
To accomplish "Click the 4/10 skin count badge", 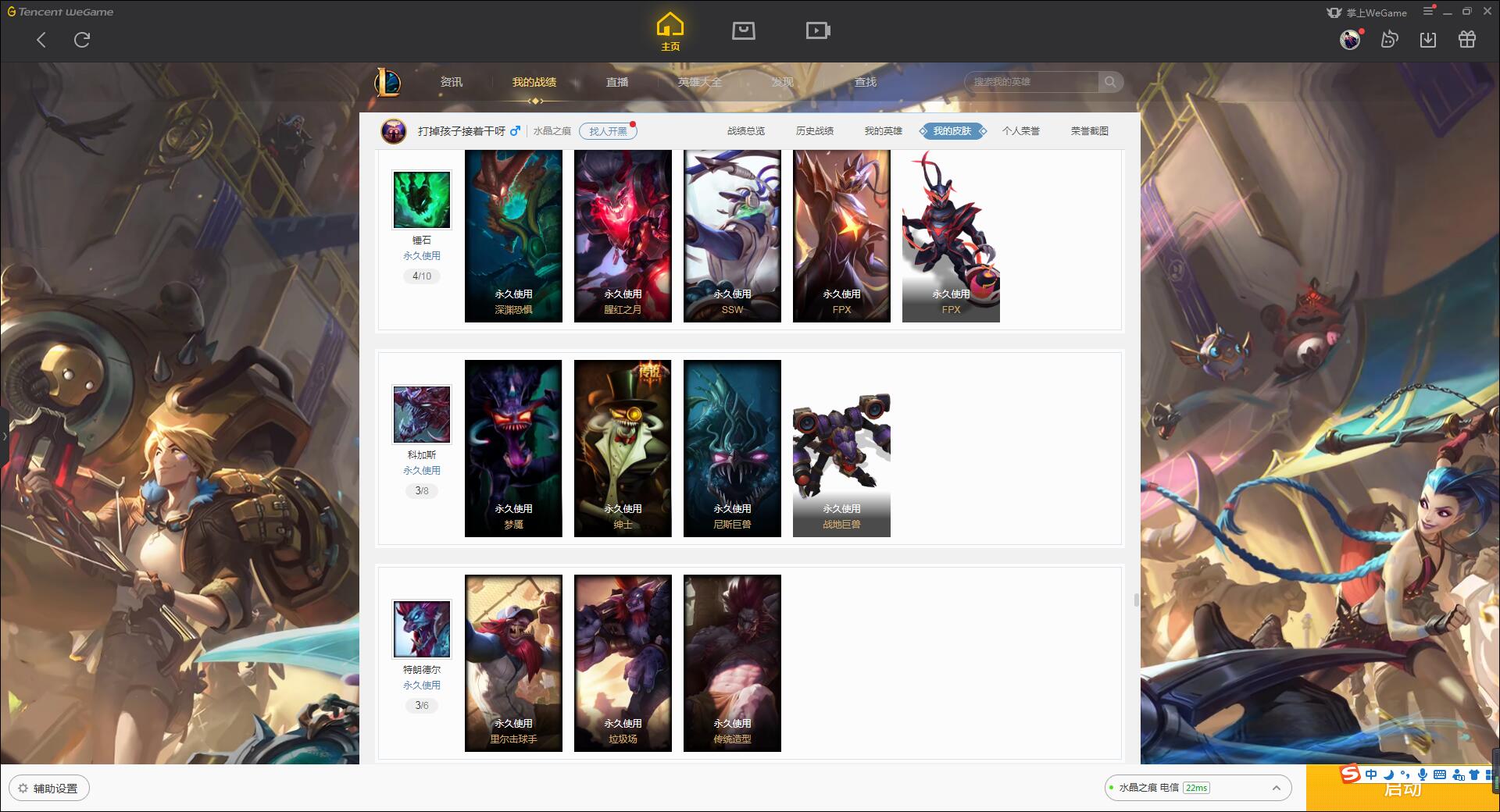I will 422,276.
